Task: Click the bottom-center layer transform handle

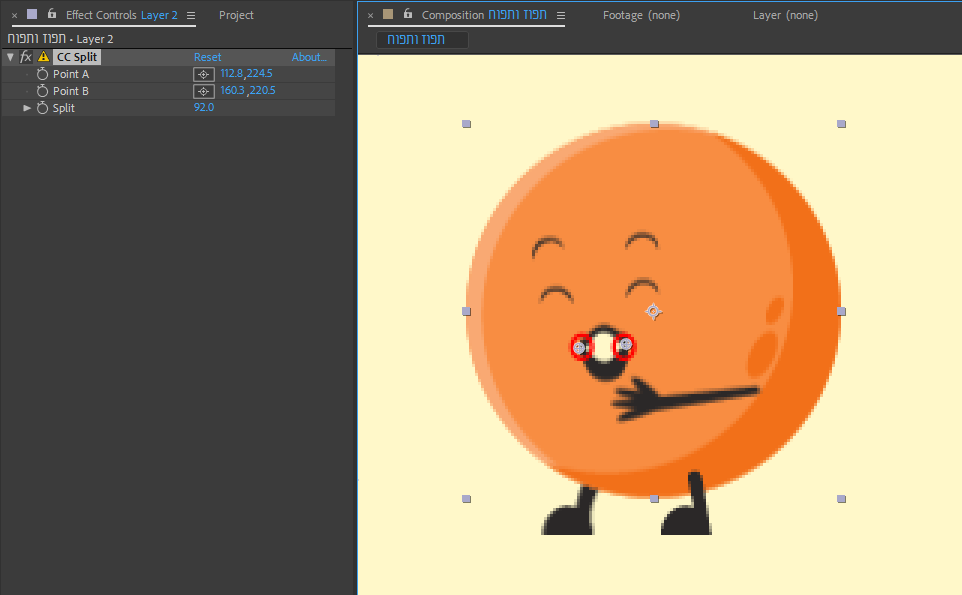Action: [654, 499]
